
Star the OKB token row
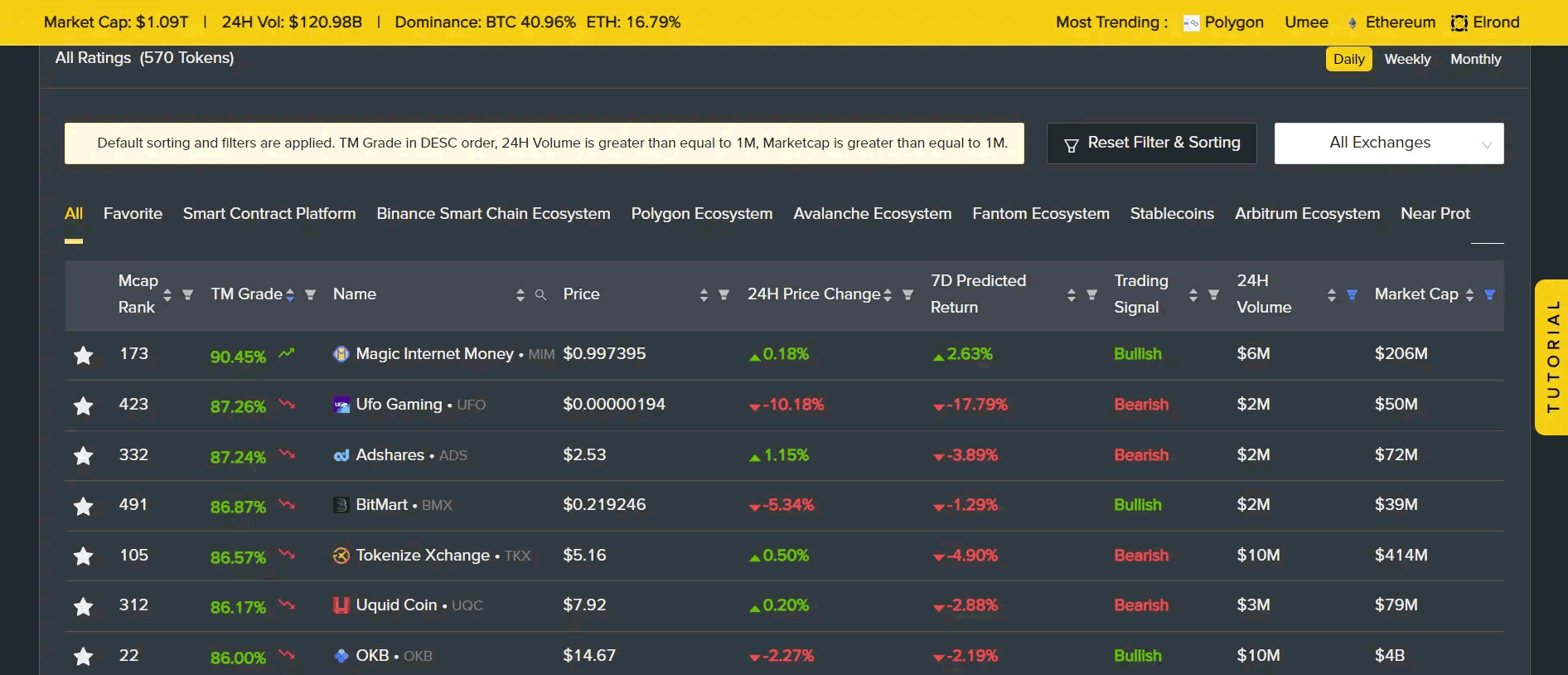pos(83,657)
